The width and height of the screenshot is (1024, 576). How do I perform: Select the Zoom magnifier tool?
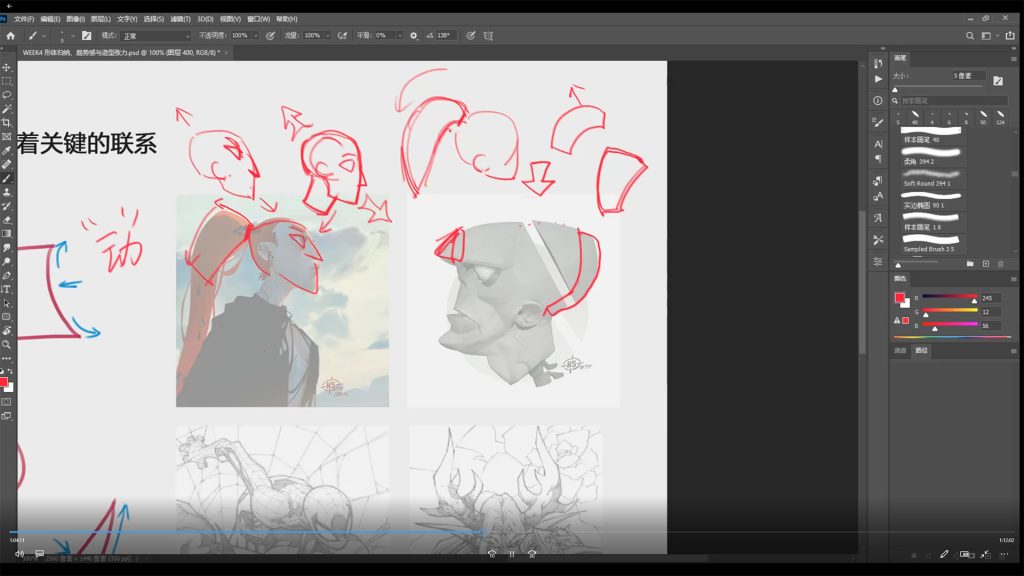7,344
